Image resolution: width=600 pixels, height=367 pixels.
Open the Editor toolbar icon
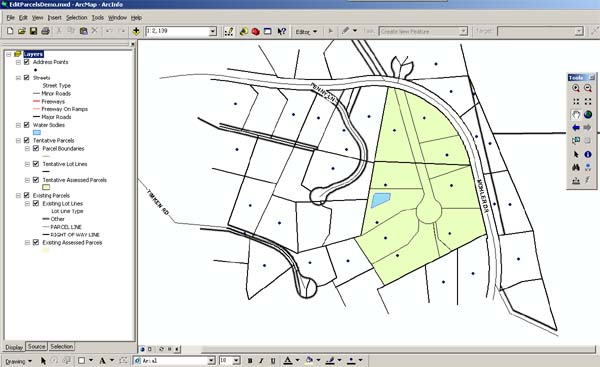(229, 31)
